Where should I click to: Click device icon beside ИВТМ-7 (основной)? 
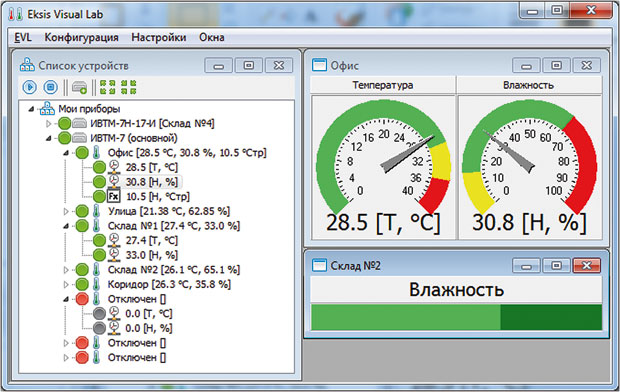[x=79, y=138]
